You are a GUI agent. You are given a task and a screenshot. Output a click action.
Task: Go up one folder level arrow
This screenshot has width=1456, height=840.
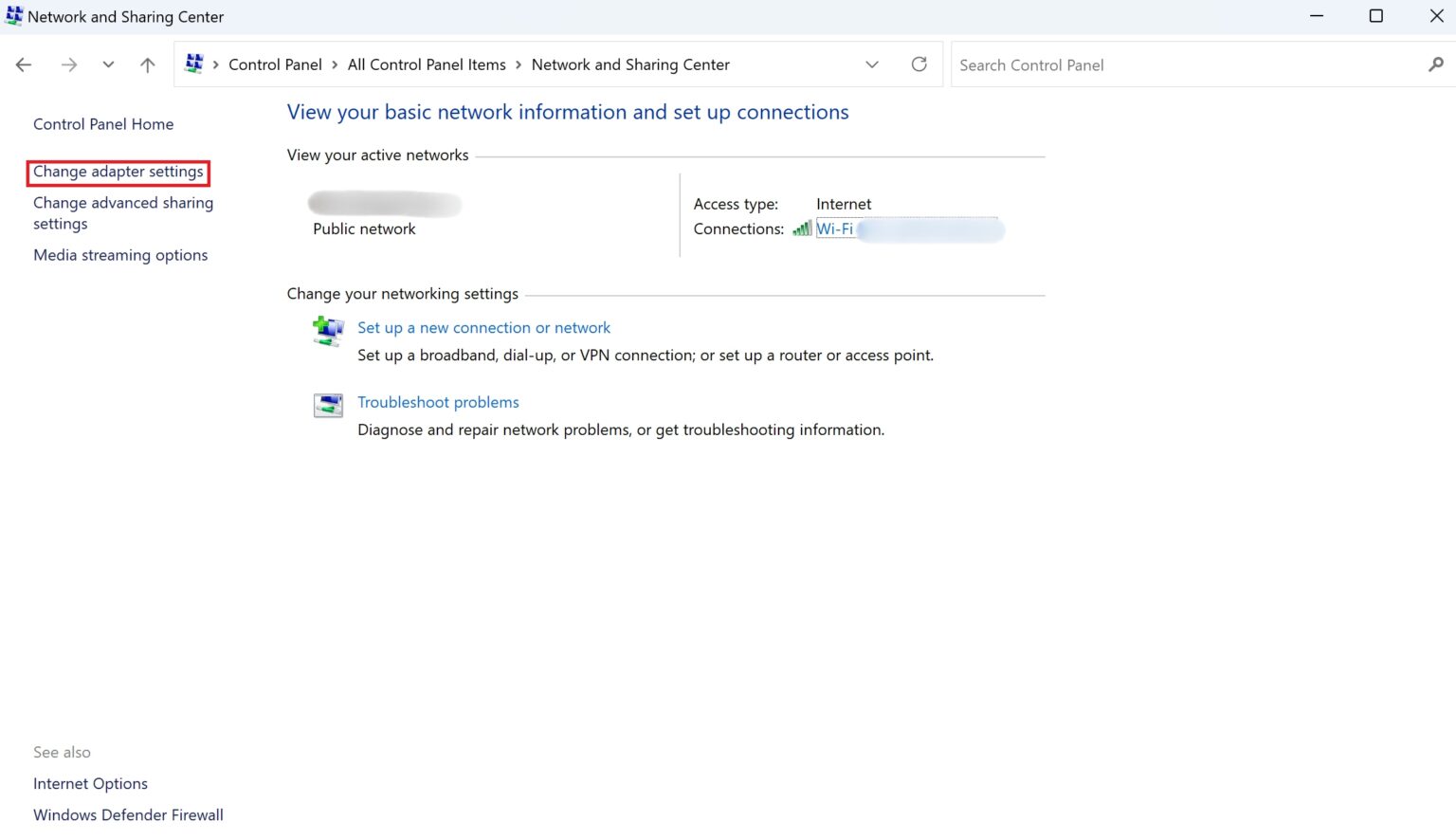click(x=147, y=64)
